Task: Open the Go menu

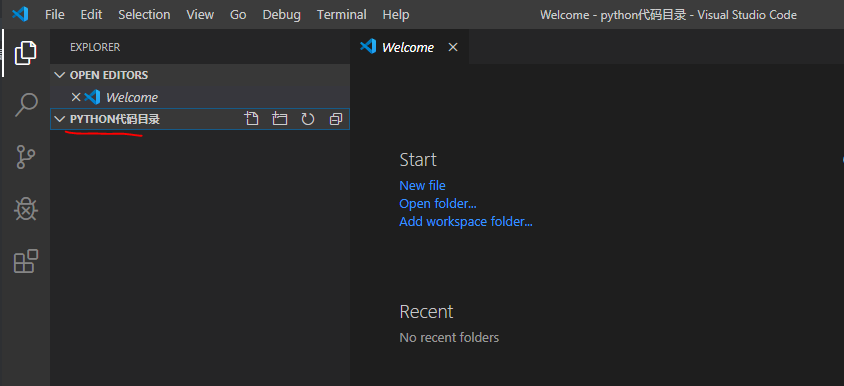Action: coord(238,15)
